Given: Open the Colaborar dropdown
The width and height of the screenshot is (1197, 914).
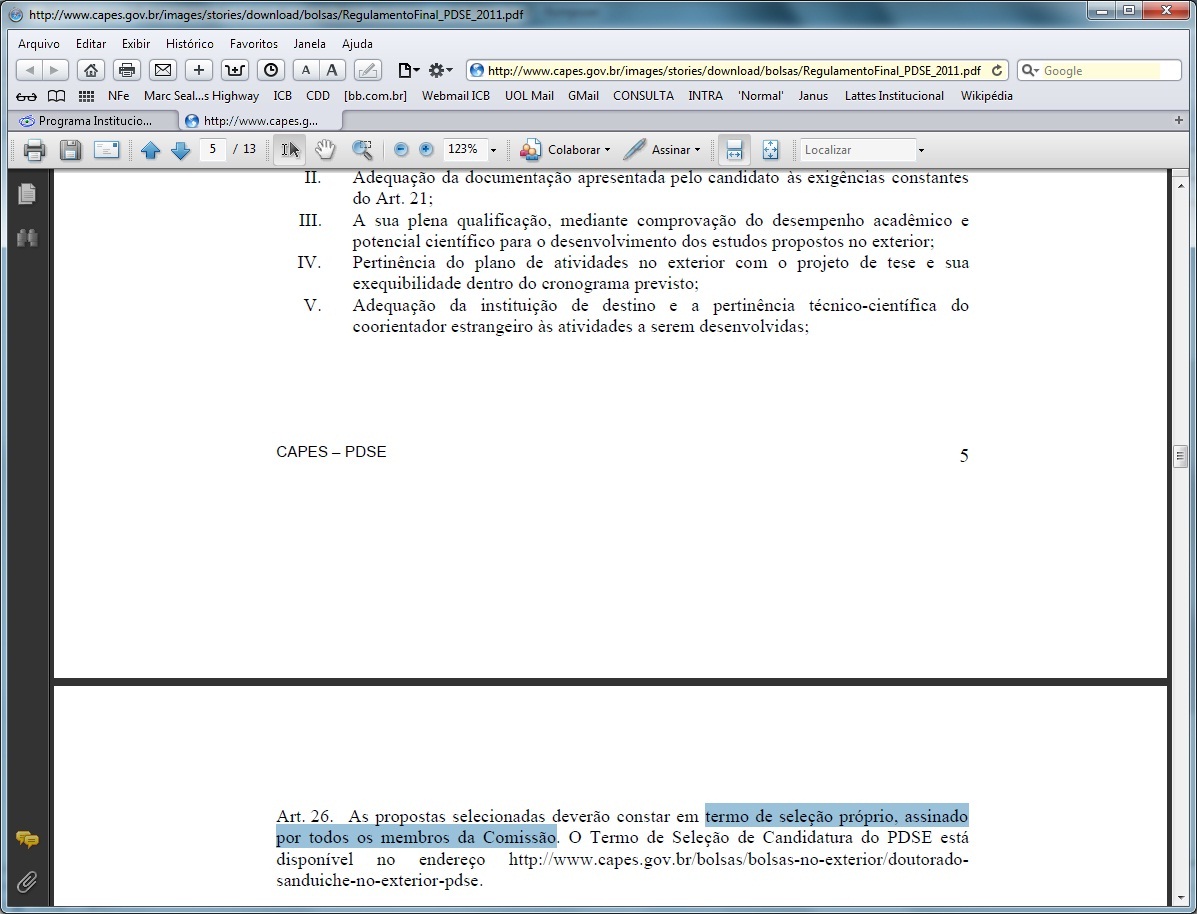Looking at the screenshot, I should (x=566, y=150).
